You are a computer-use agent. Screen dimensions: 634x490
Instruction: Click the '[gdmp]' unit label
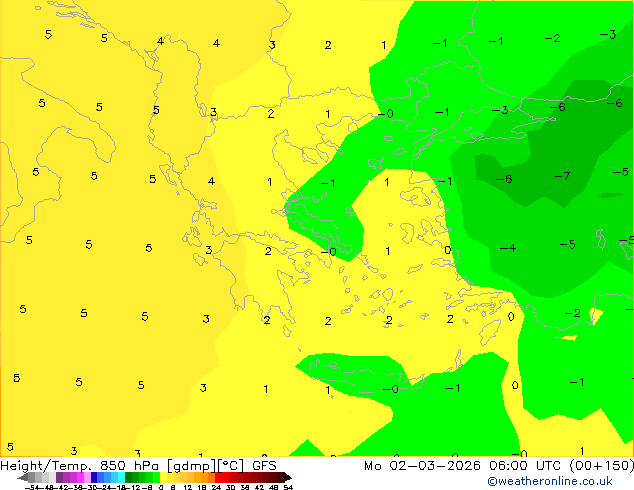pyautogui.click(x=191, y=466)
